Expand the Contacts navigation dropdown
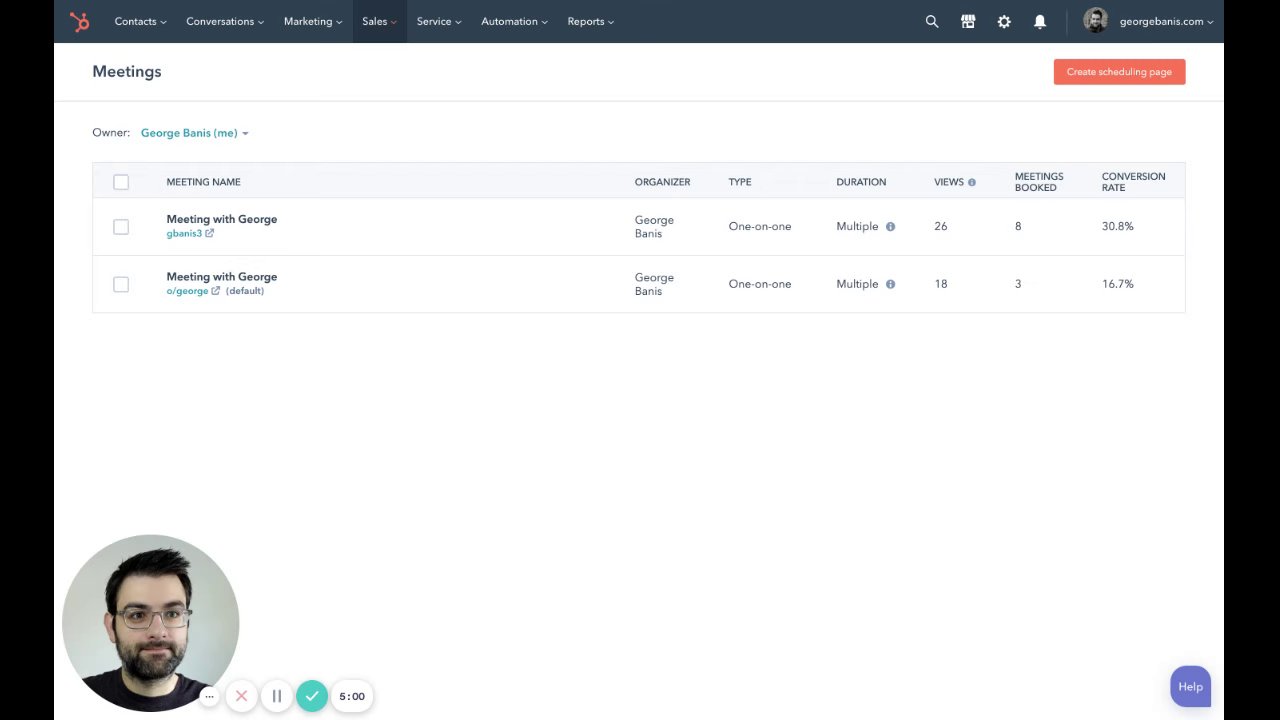The image size is (1280, 720). (x=140, y=21)
